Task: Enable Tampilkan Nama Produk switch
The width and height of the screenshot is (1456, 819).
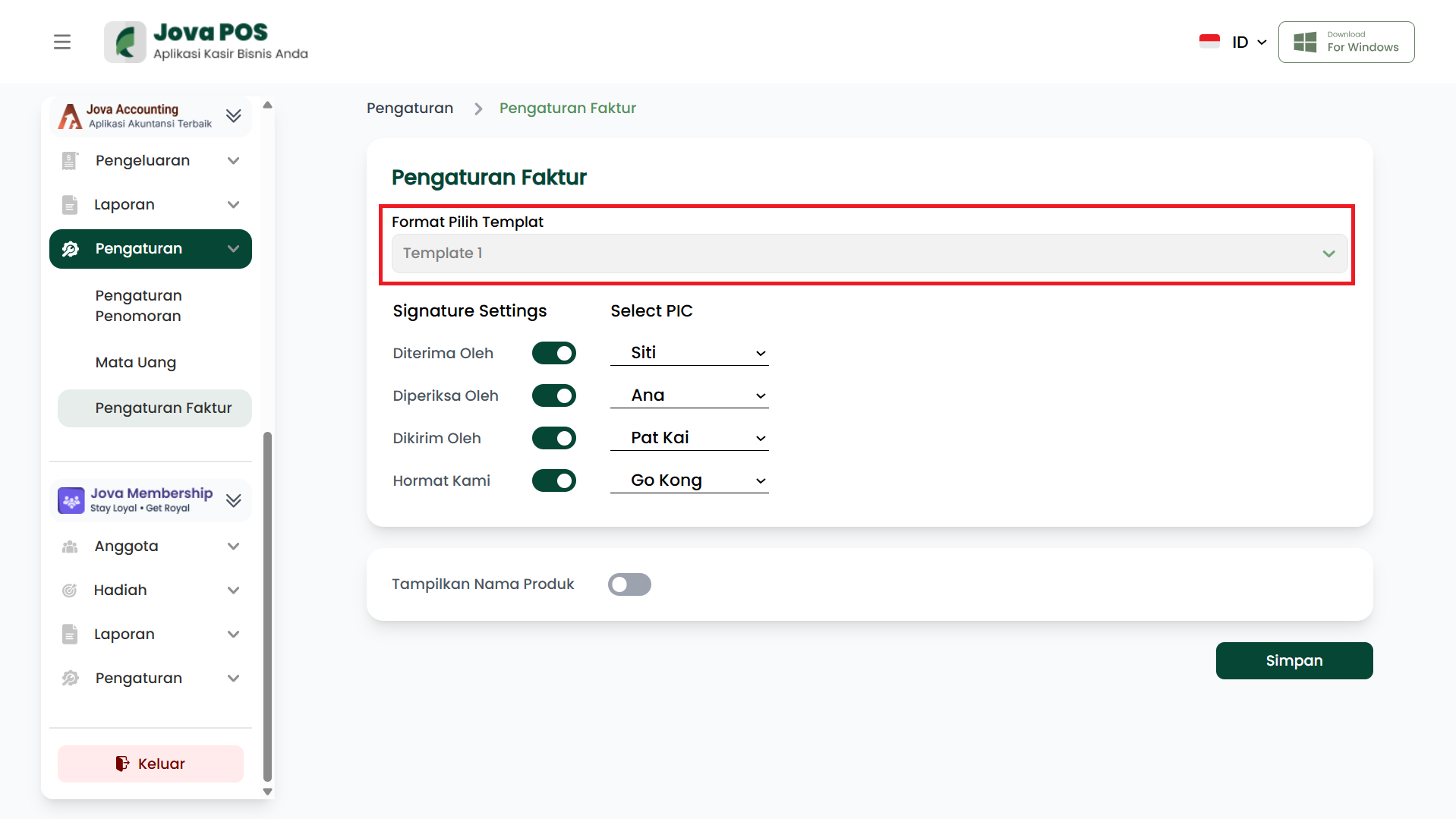Action: (x=629, y=584)
